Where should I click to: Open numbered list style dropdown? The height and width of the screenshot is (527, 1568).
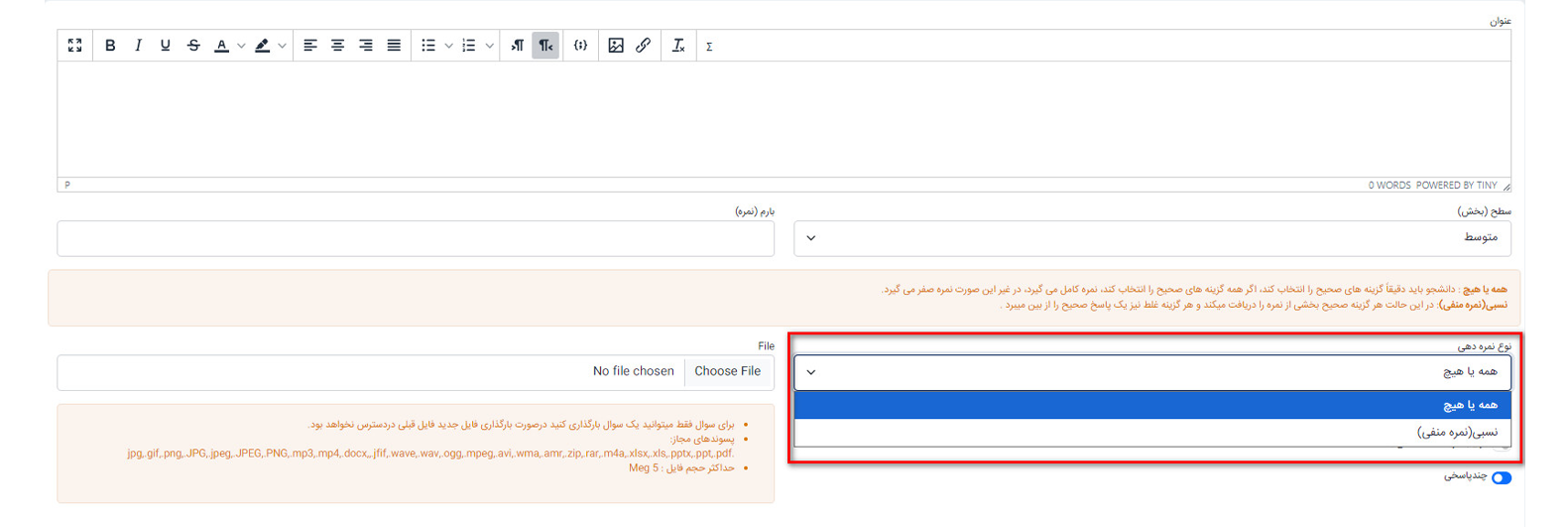tap(489, 46)
